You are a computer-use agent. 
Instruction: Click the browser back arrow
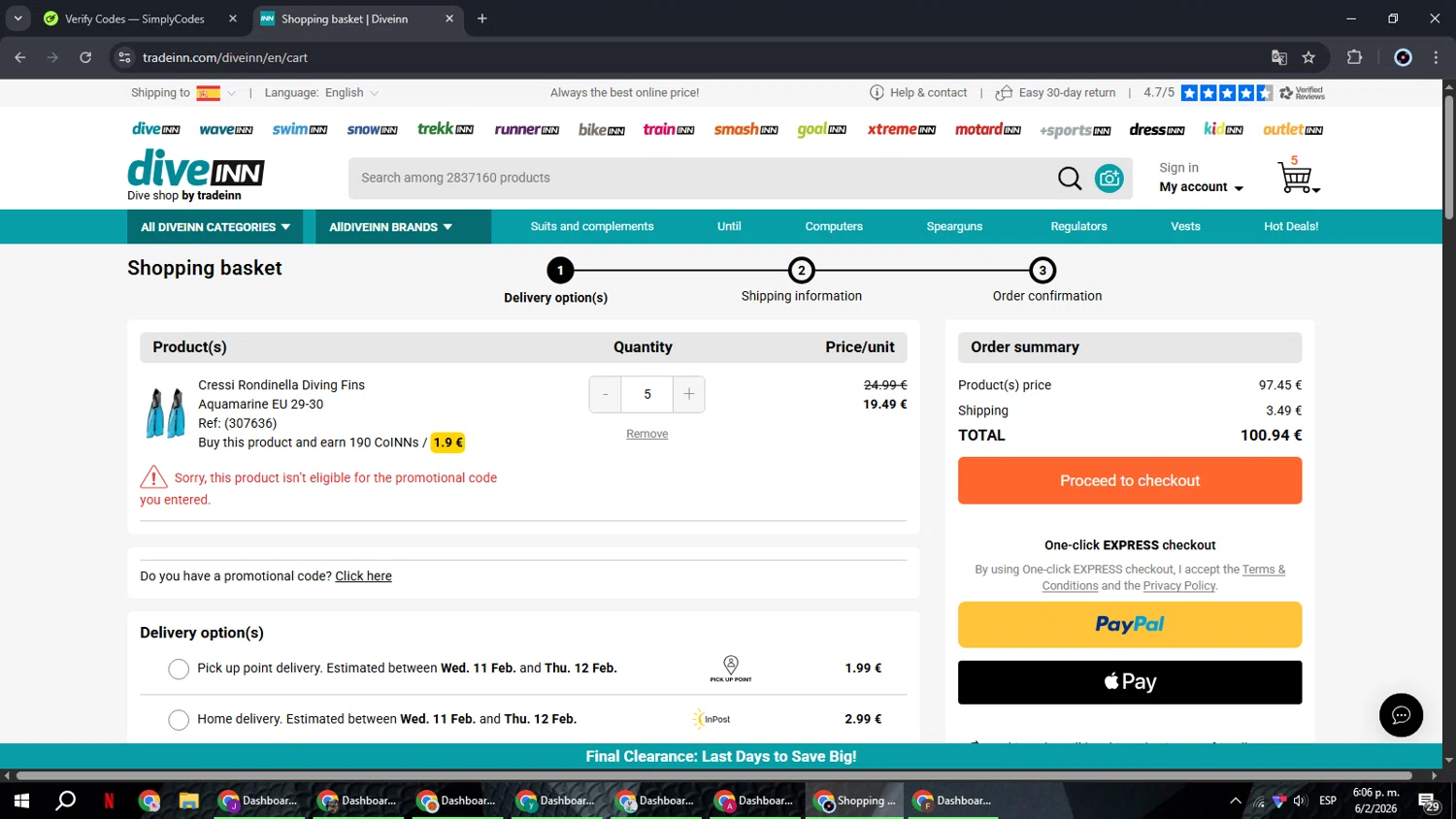pyautogui.click(x=20, y=57)
